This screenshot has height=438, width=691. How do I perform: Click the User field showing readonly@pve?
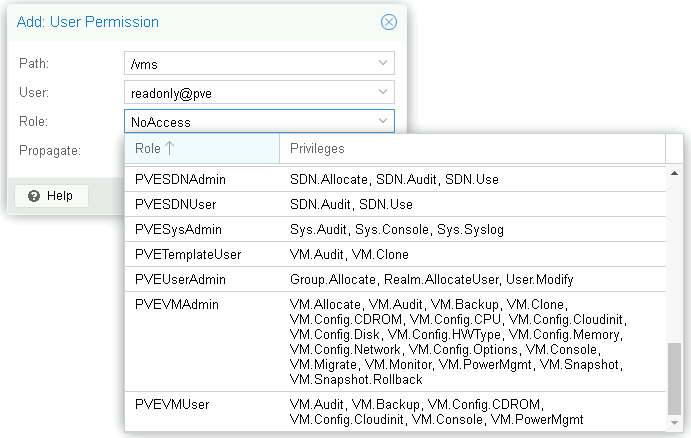248,93
